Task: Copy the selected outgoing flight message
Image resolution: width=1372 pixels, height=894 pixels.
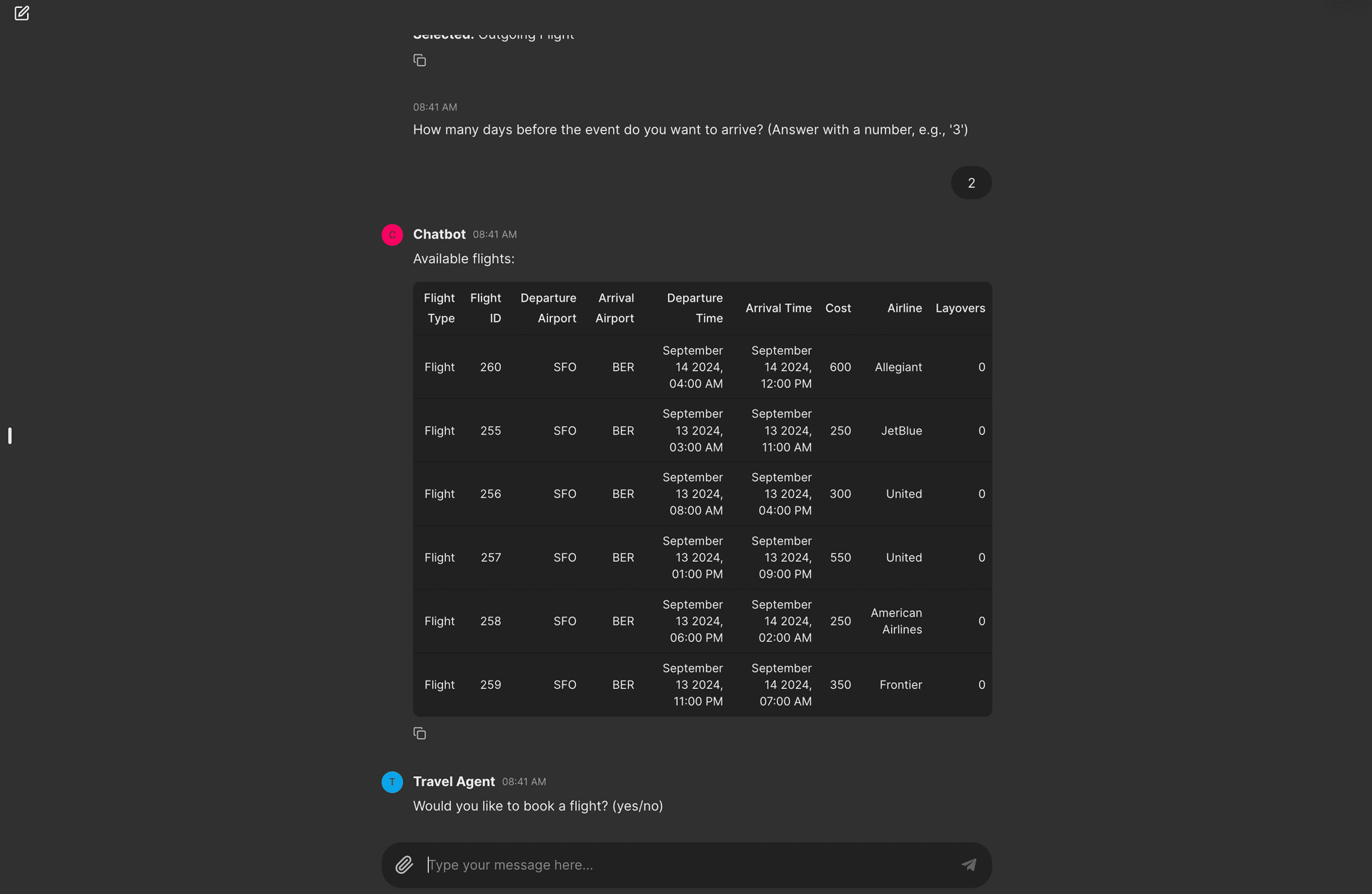Action: (x=419, y=60)
